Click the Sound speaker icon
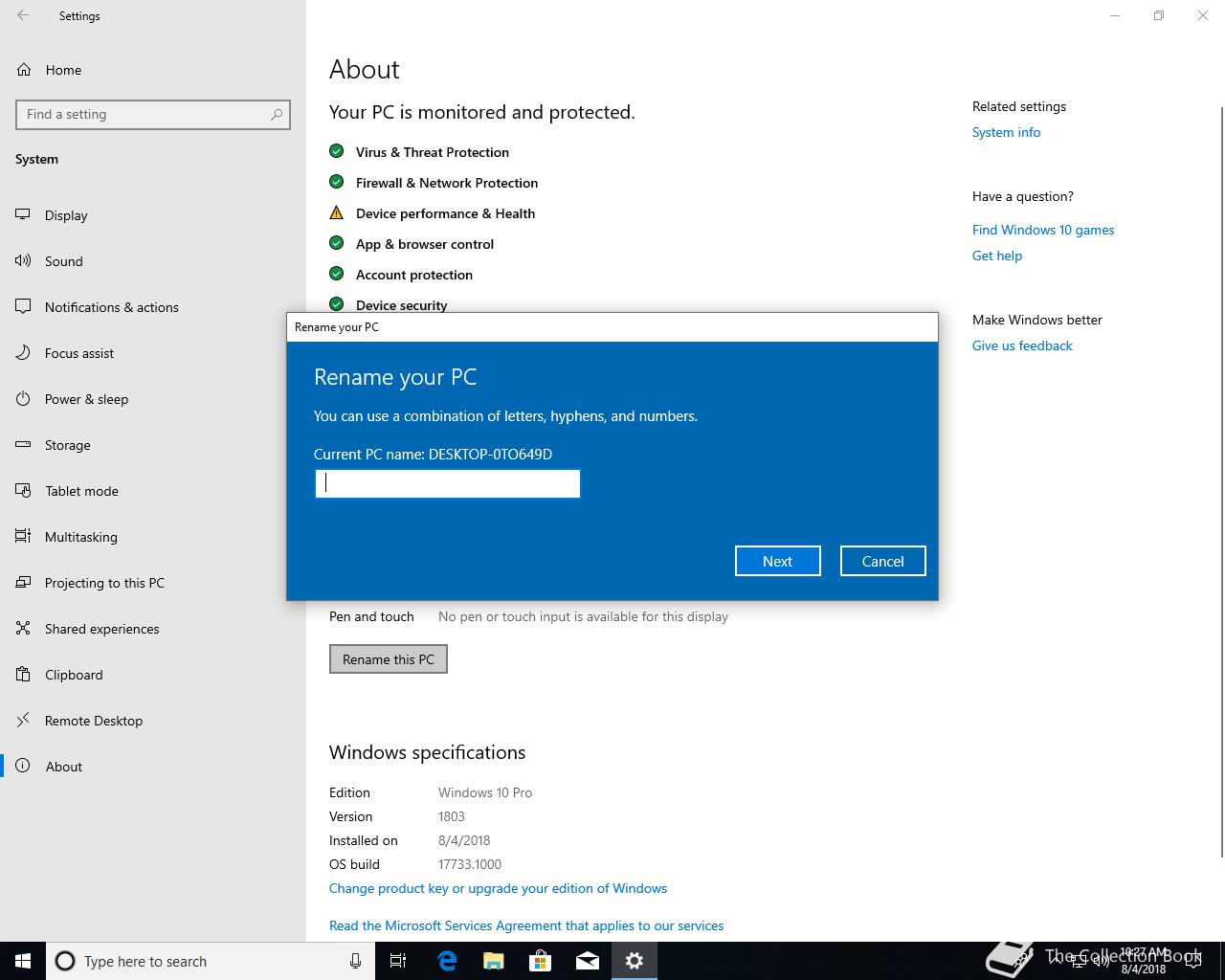Viewport: 1225px width, 980px height. [x=24, y=261]
